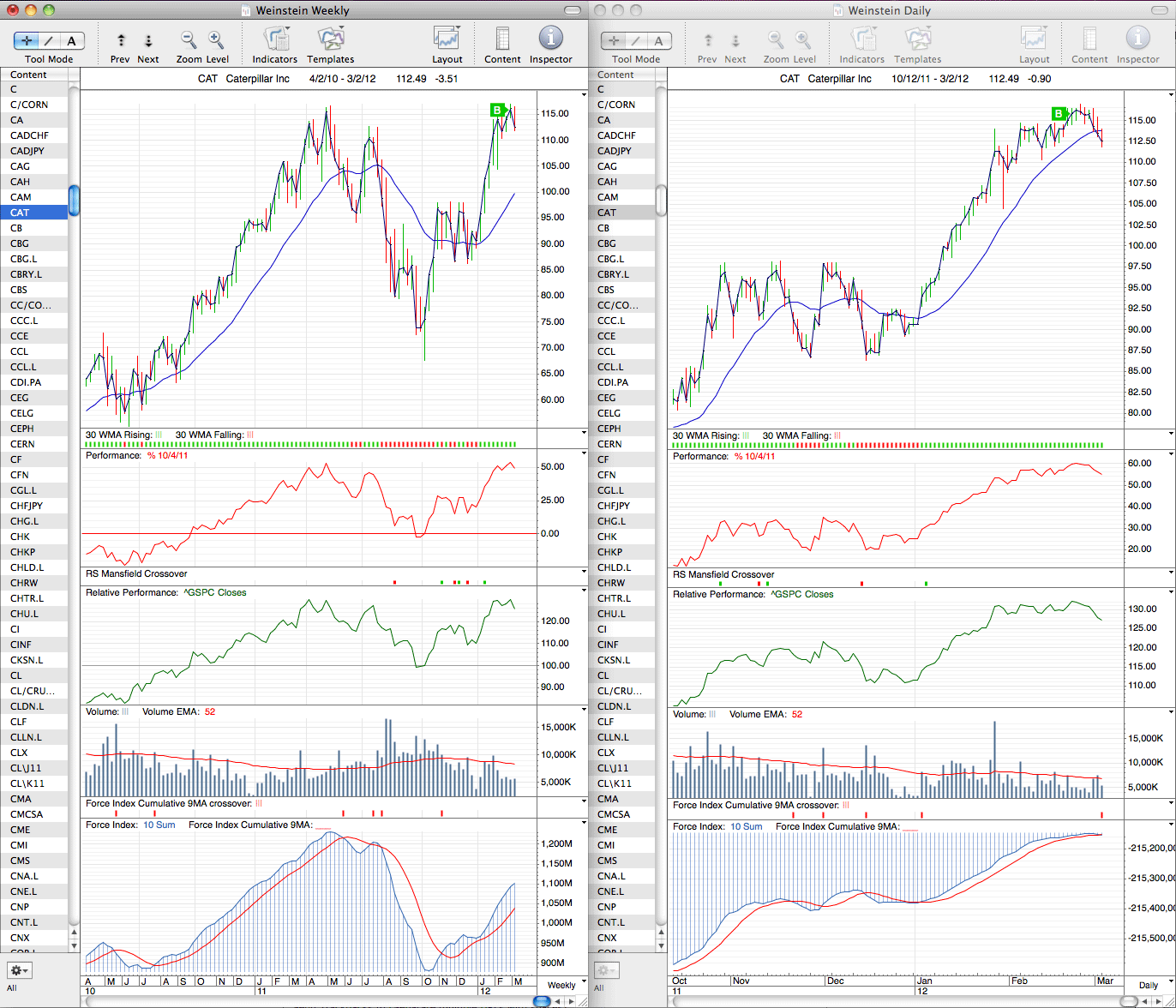Viewport: 1176px width, 1008px height.
Task: Click zoom out magnifier in Weinstein Weekly
Action: pos(189,39)
